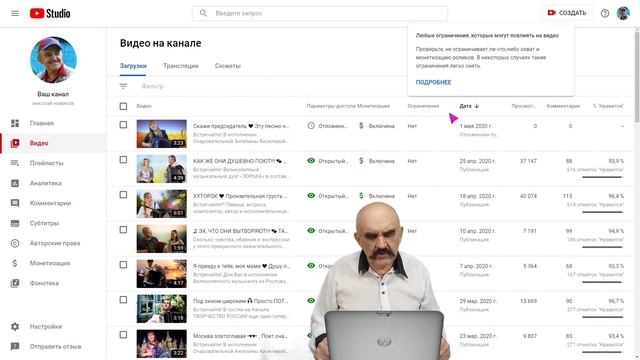Open the help question mark icon
This screenshot has width=640, height=360.
[604, 13]
